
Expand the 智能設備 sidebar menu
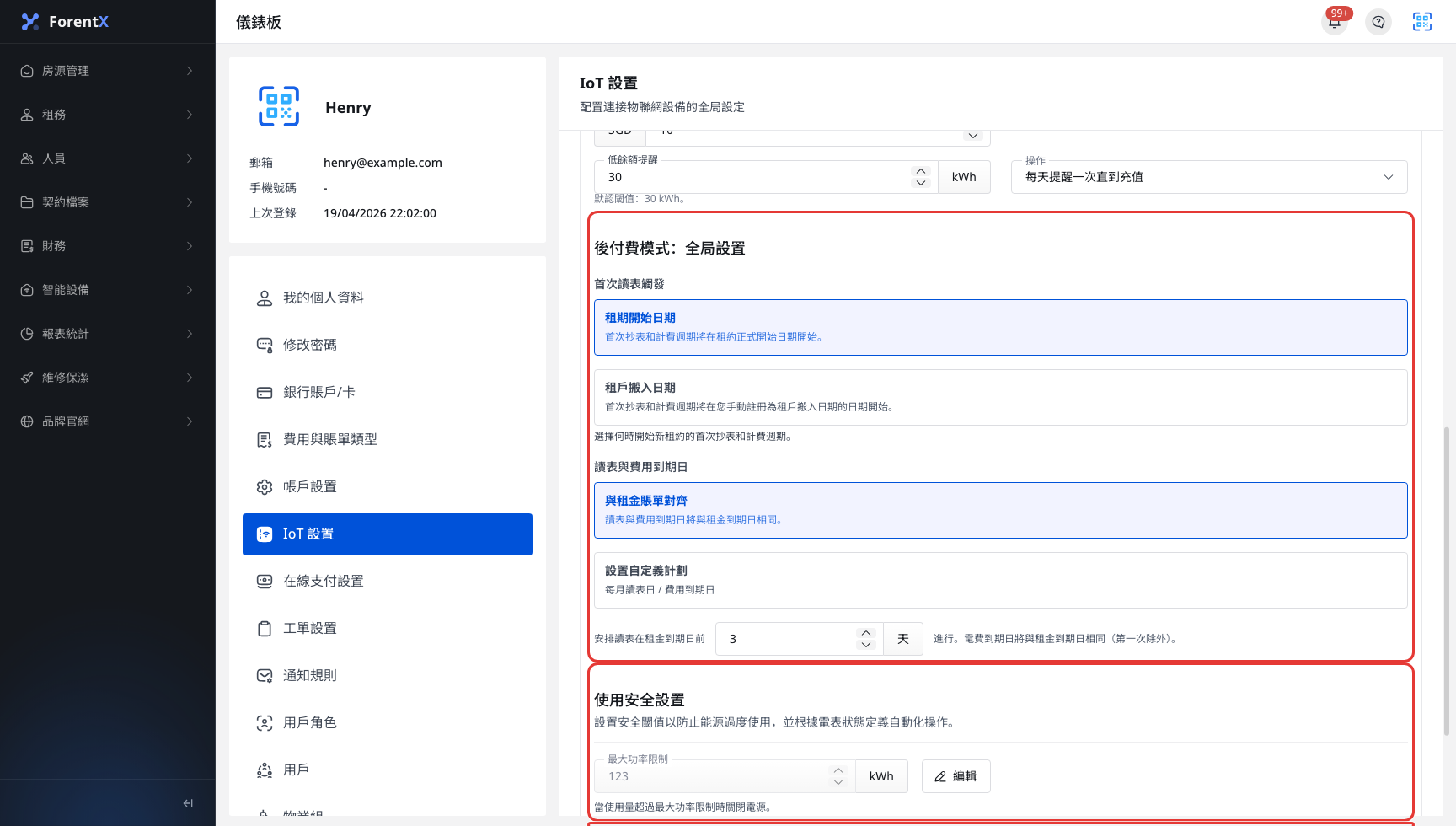pyautogui.click(x=108, y=290)
